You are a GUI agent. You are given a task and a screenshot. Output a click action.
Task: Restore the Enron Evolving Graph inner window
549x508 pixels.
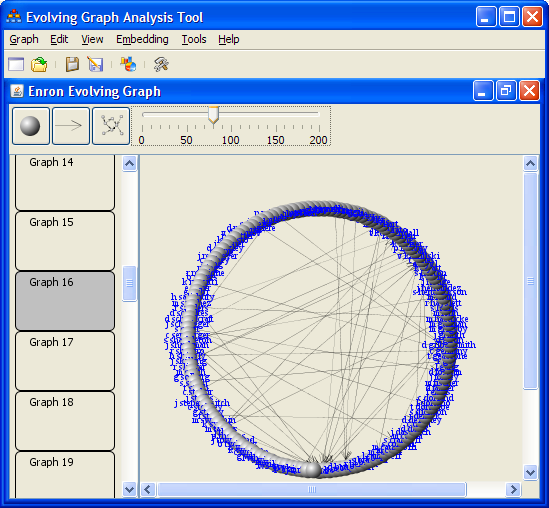pyautogui.click(x=506, y=91)
